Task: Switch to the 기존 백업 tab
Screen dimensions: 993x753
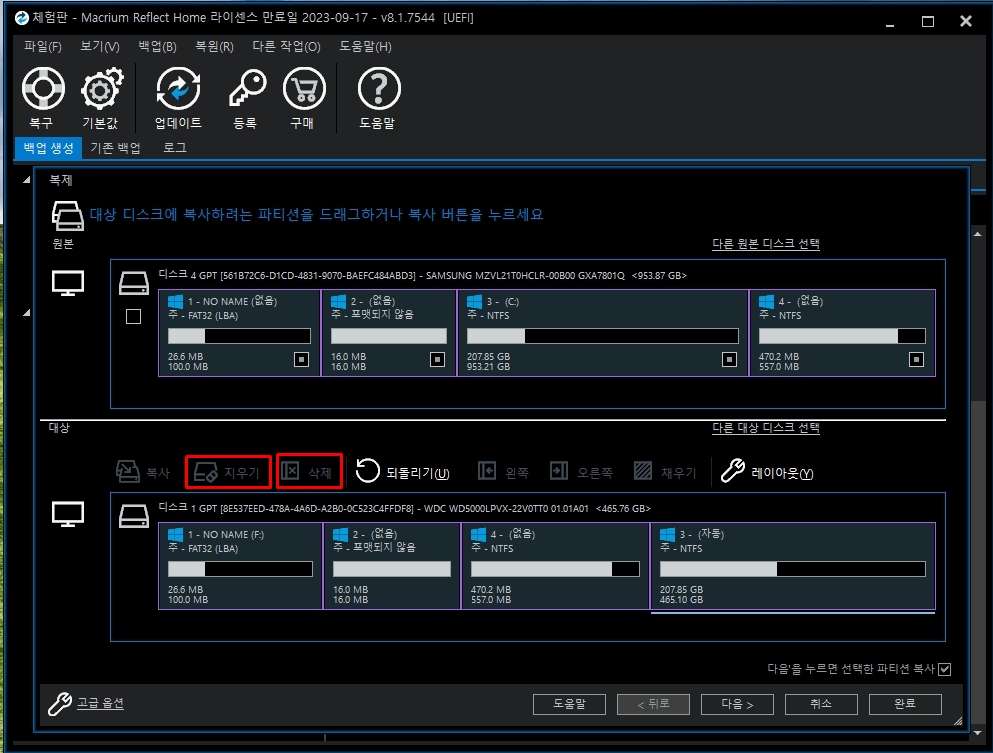Action: 115,148
